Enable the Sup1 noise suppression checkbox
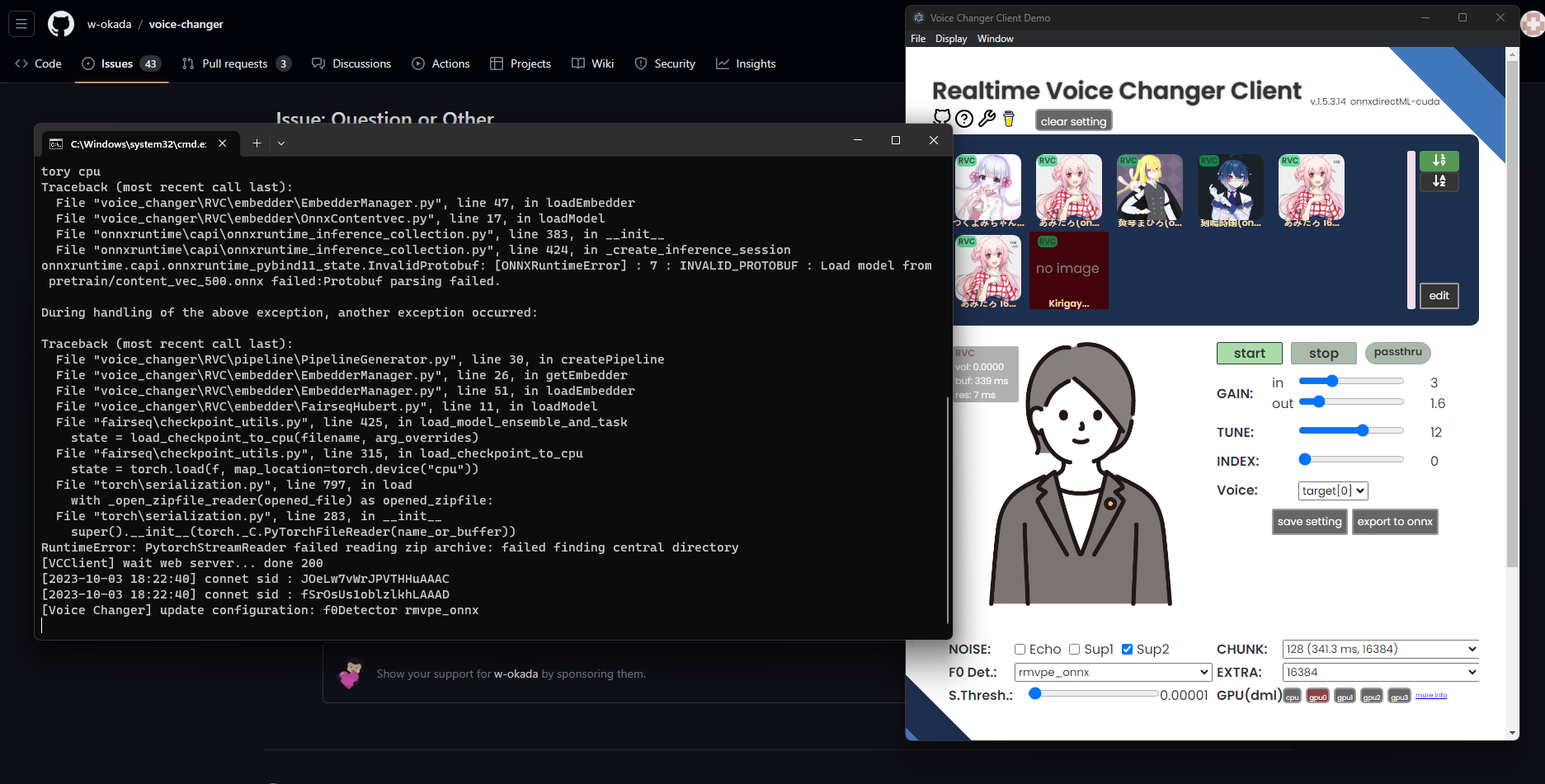Image resolution: width=1545 pixels, height=784 pixels. 1074,650
